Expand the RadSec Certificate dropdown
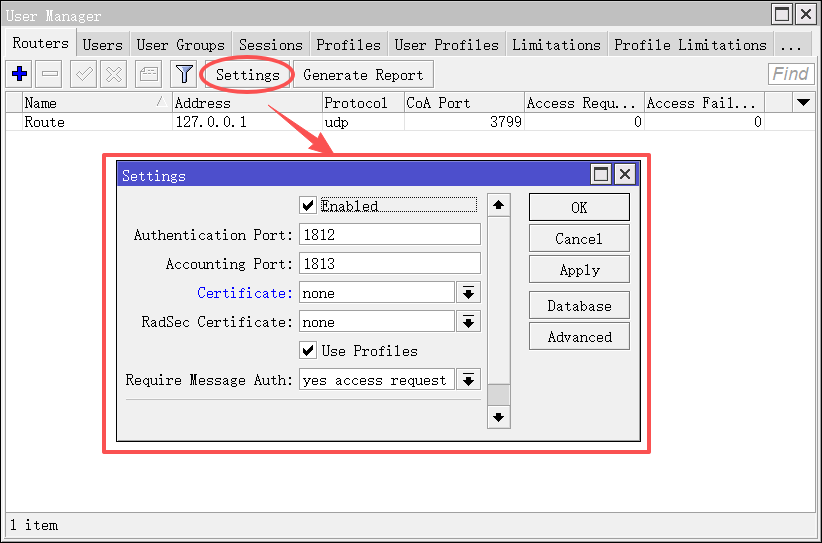 (x=468, y=322)
